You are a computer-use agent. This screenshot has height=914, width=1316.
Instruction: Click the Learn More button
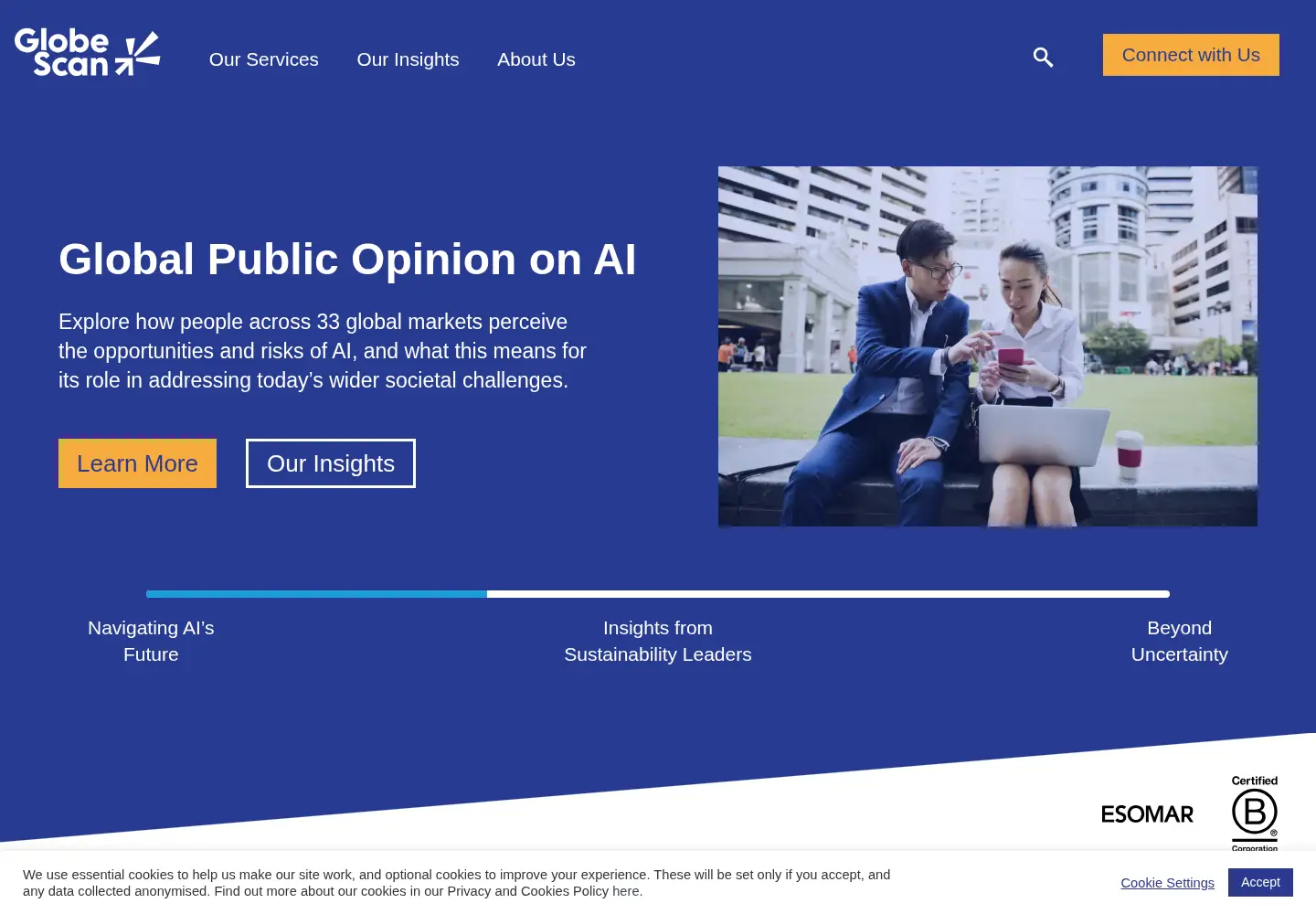[x=137, y=463]
